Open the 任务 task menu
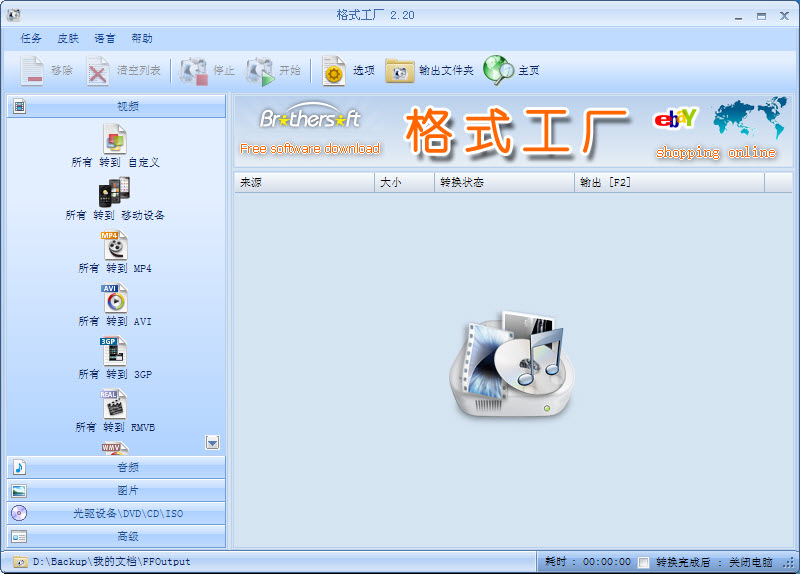Viewport: 800px width, 574px height. click(x=31, y=38)
